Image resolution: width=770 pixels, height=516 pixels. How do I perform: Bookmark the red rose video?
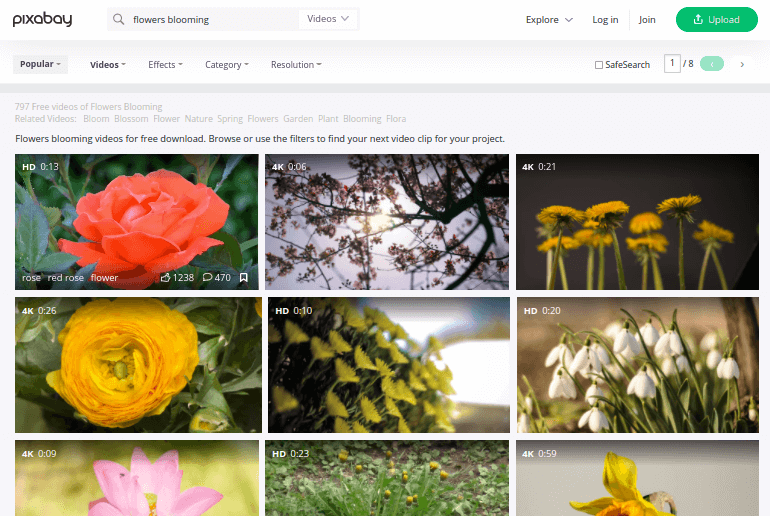tap(243, 278)
